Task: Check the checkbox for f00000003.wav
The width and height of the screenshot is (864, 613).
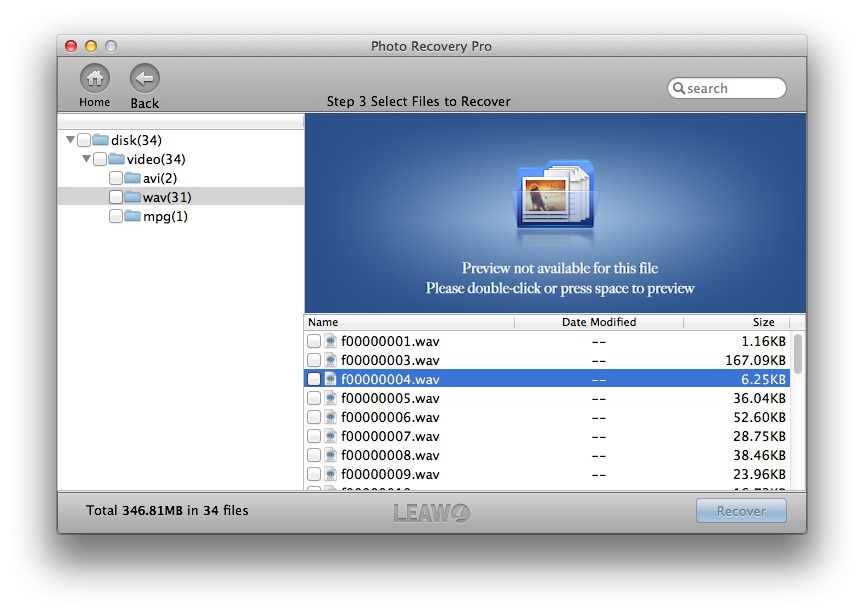Action: coord(314,360)
